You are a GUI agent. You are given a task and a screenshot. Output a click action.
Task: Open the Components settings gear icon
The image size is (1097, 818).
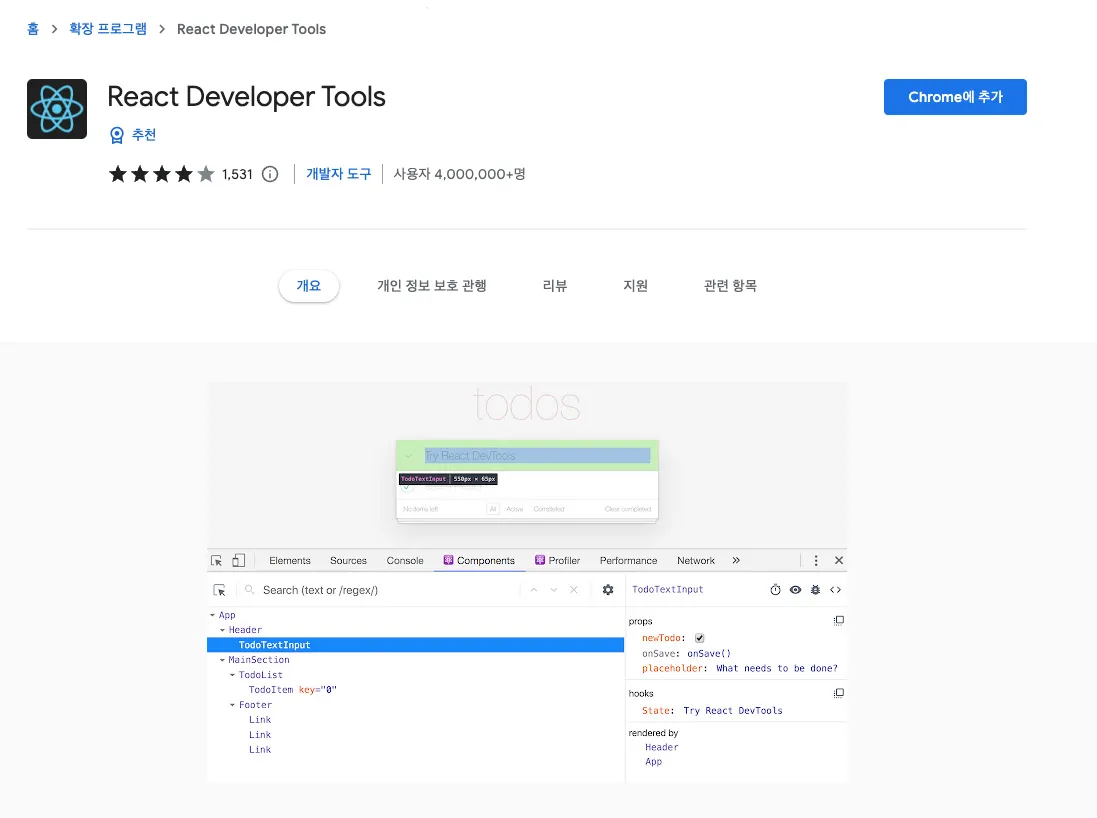608,590
